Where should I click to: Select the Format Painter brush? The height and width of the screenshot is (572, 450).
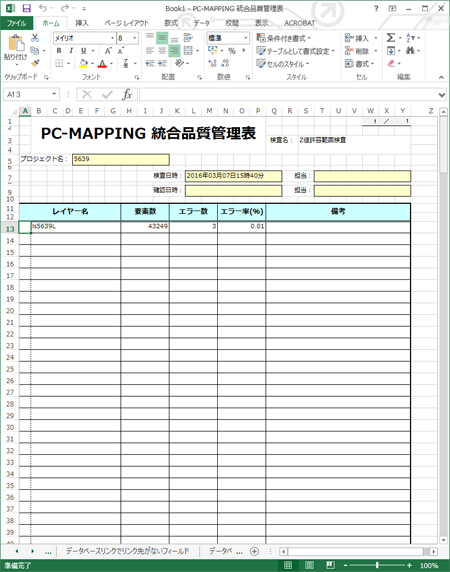click(x=35, y=63)
